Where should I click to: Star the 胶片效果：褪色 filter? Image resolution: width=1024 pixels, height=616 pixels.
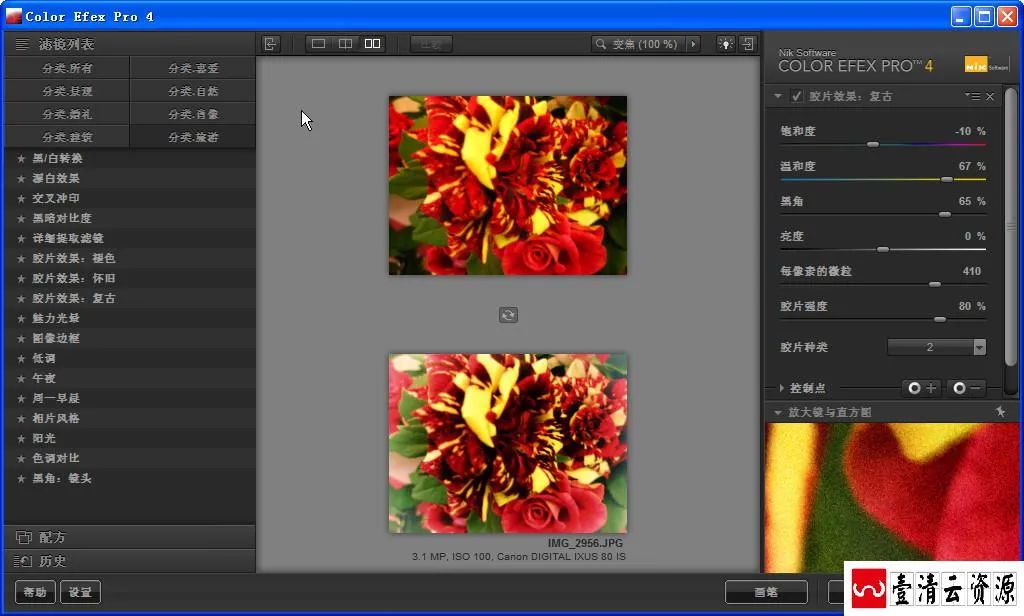tap(21, 259)
